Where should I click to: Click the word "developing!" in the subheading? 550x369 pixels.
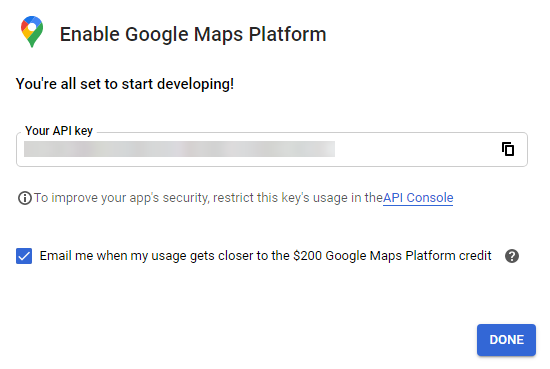pyautogui.click(x=195, y=84)
